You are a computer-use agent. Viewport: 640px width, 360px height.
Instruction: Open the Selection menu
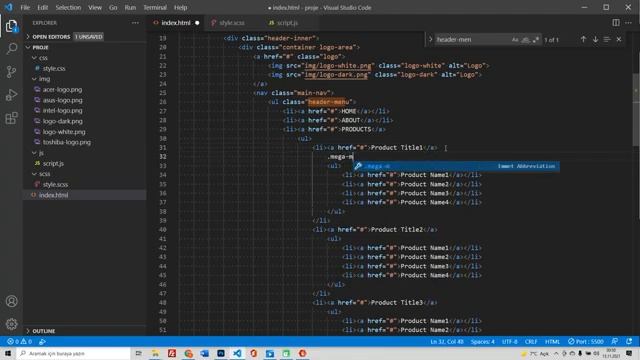tap(68, 7)
